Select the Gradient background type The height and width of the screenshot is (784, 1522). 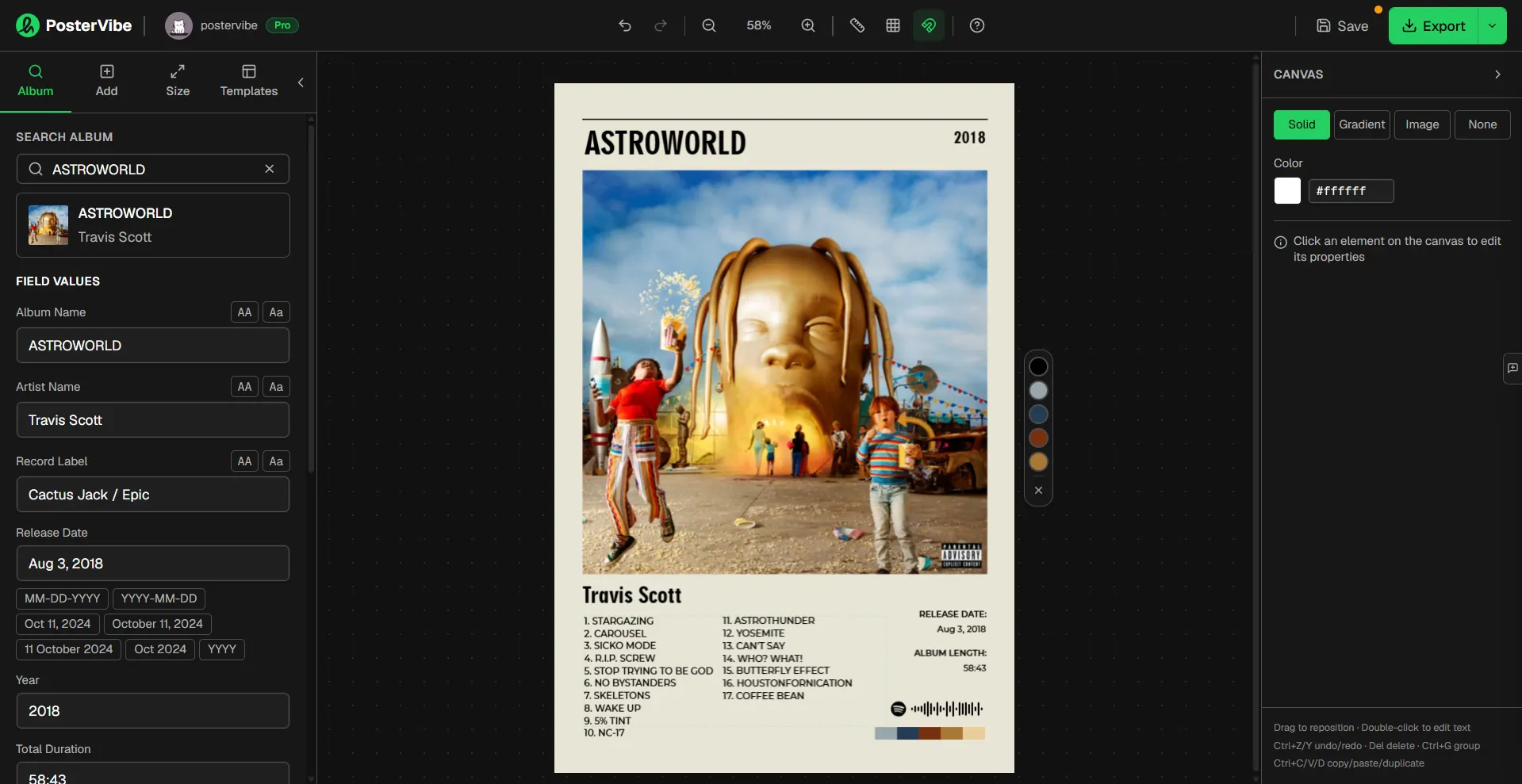point(1362,124)
